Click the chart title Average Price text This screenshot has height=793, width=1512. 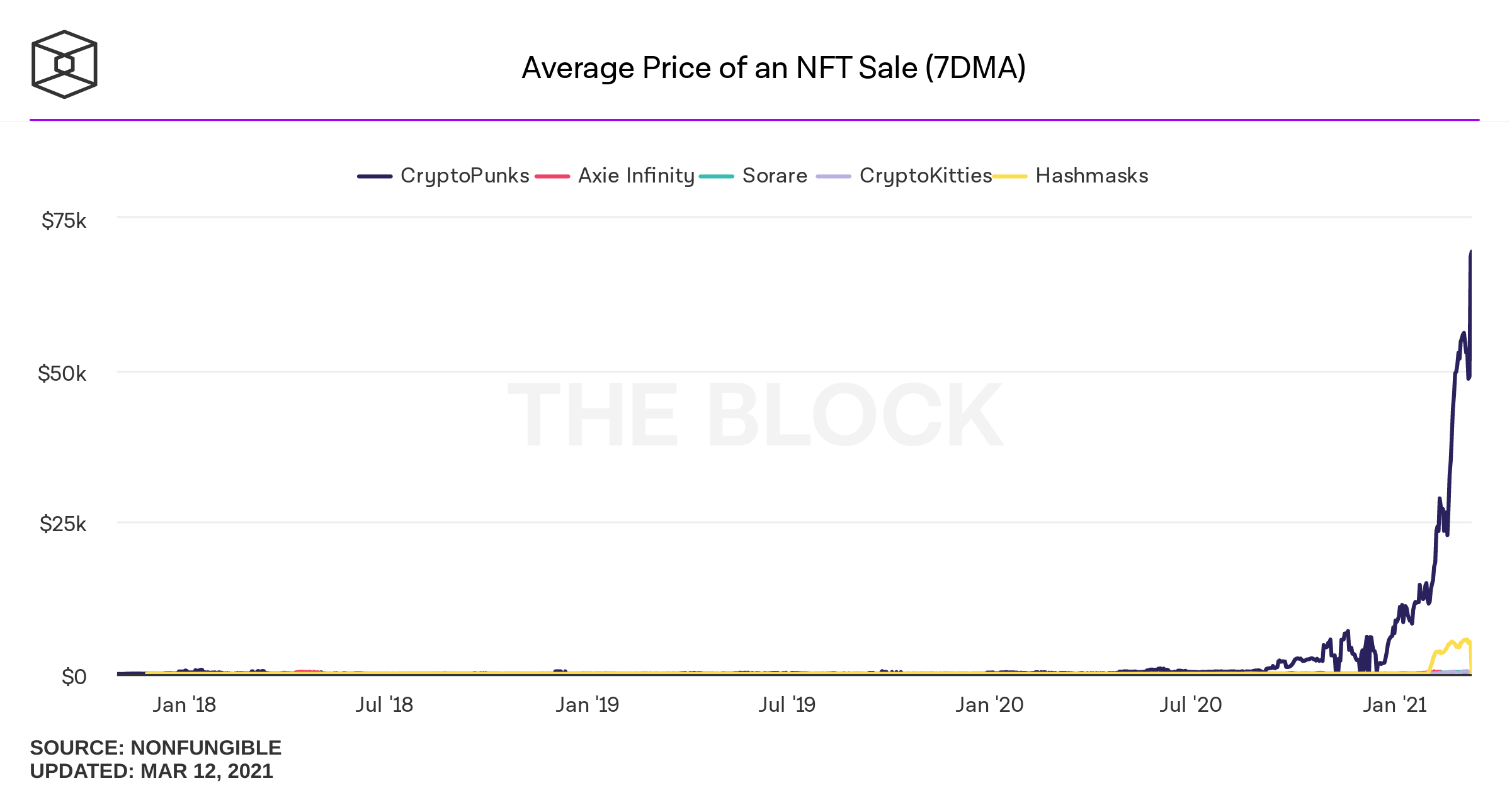773,68
